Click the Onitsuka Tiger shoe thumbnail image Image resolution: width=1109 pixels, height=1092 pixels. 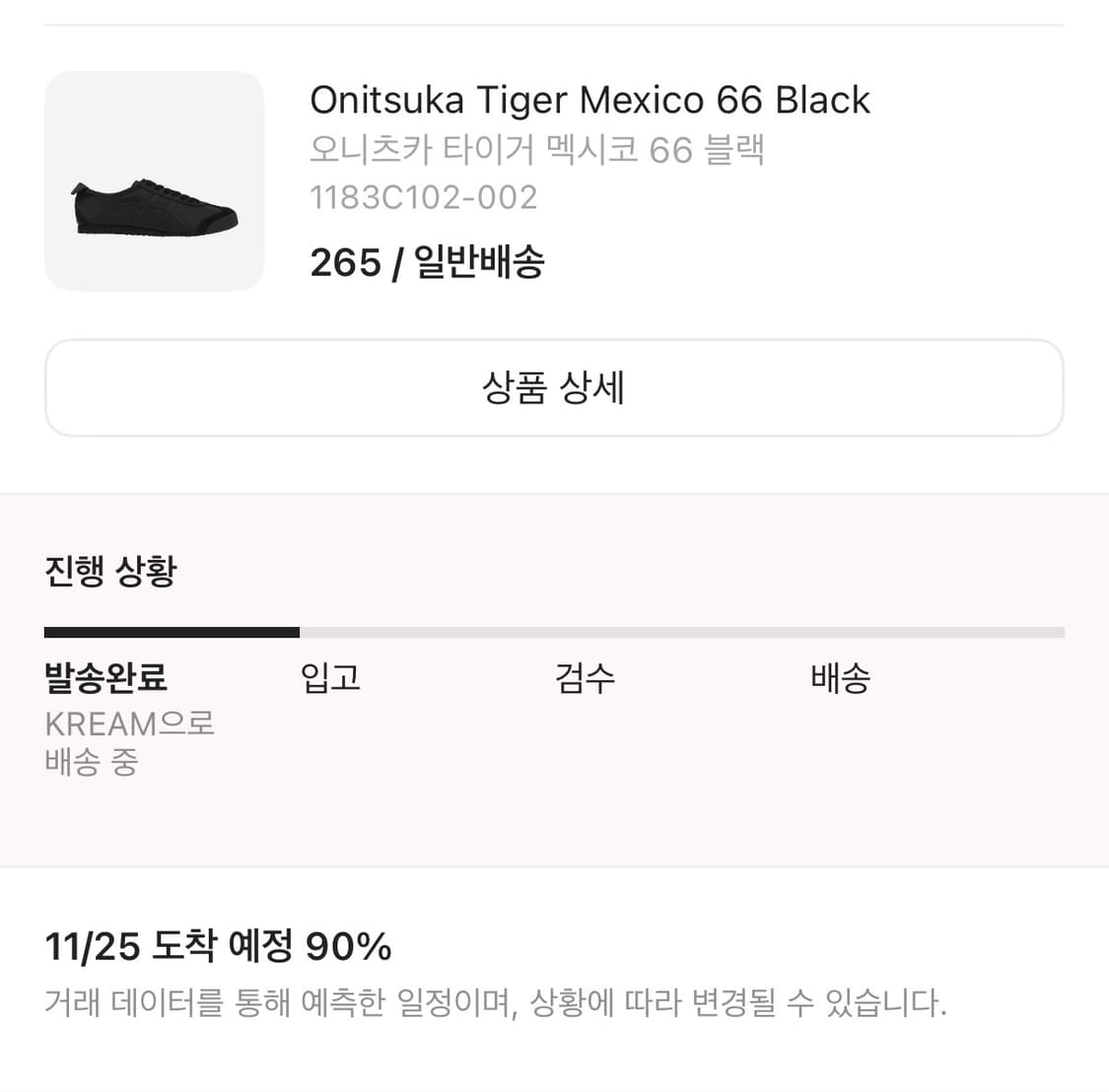pos(153,179)
